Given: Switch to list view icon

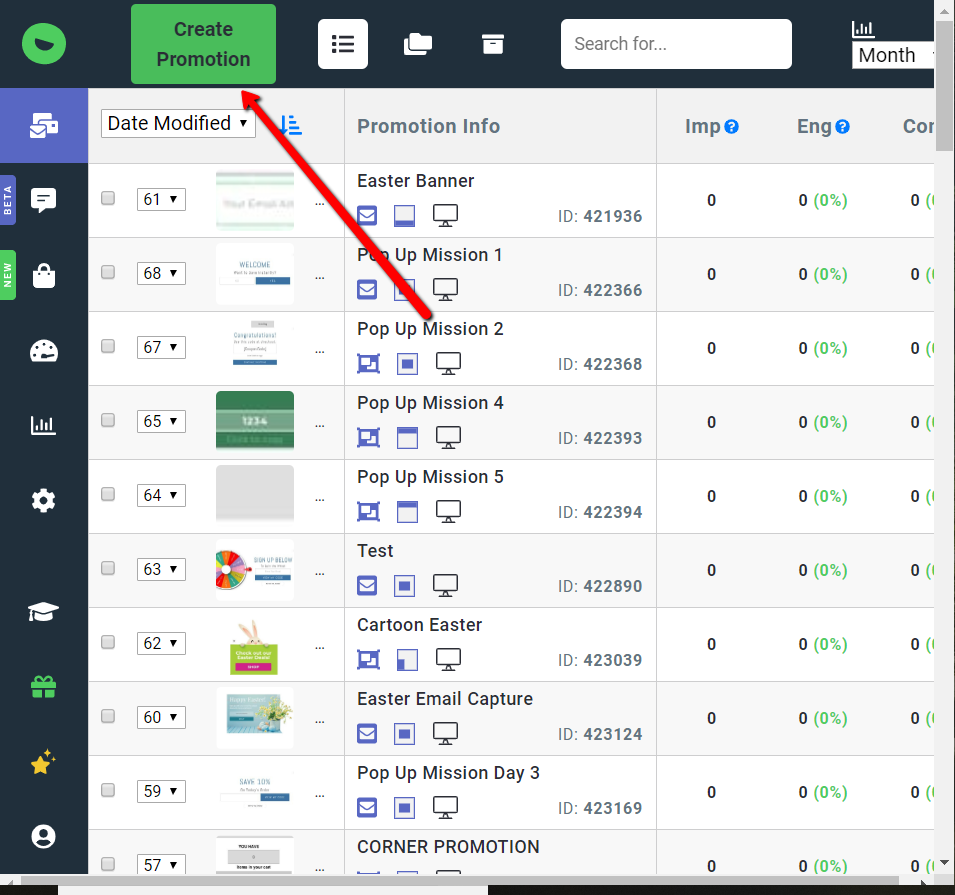Looking at the screenshot, I should pyautogui.click(x=343, y=44).
